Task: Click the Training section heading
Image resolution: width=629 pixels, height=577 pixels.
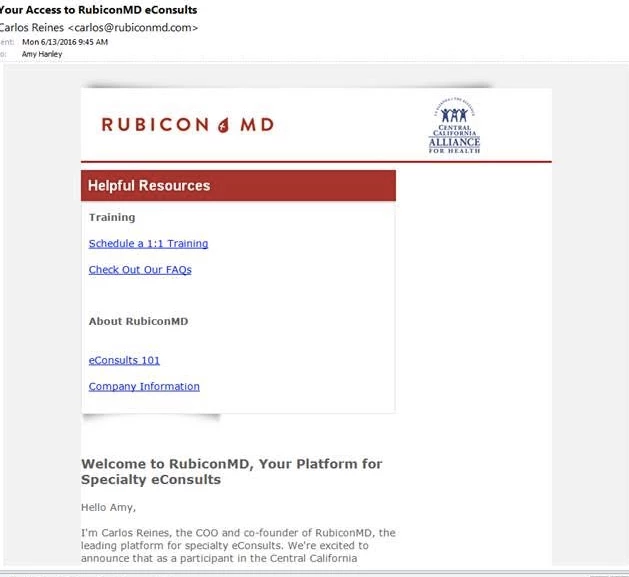Action: [112, 217]
